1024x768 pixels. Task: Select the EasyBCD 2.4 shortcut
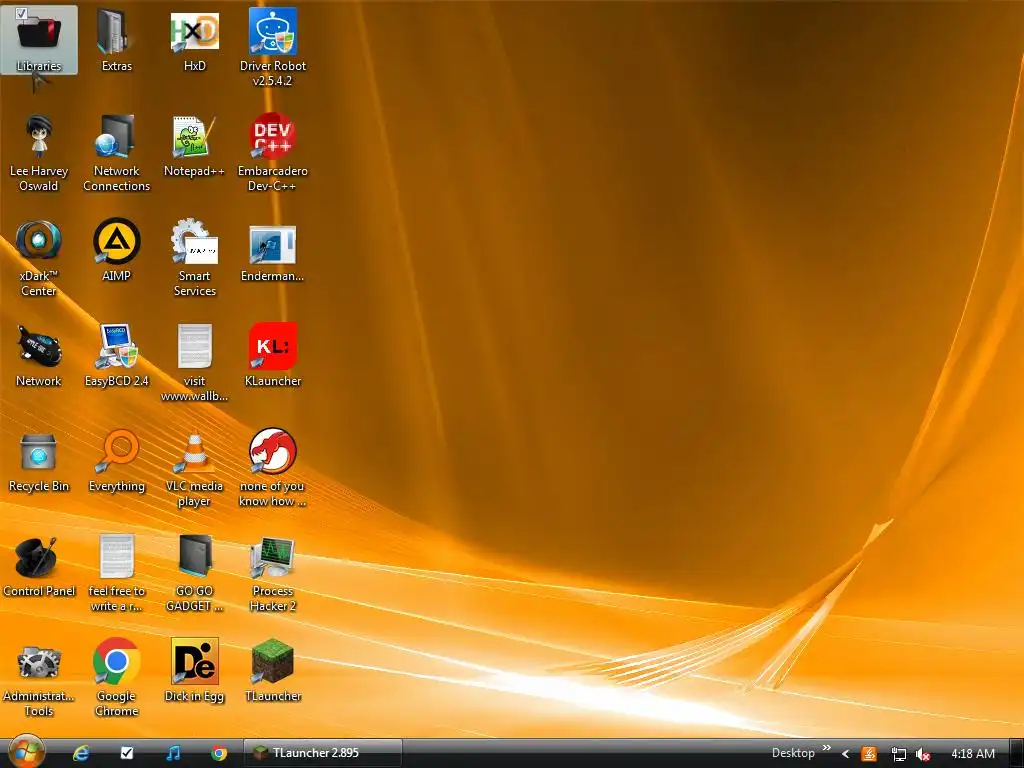(116, 355)
